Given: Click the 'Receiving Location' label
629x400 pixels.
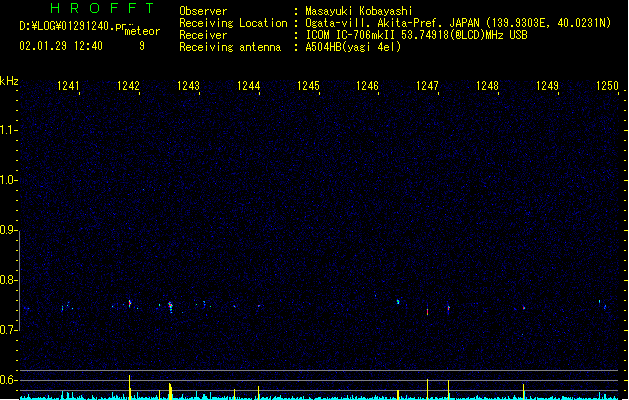Looking at the screenshot, I should tap(233, 23).
